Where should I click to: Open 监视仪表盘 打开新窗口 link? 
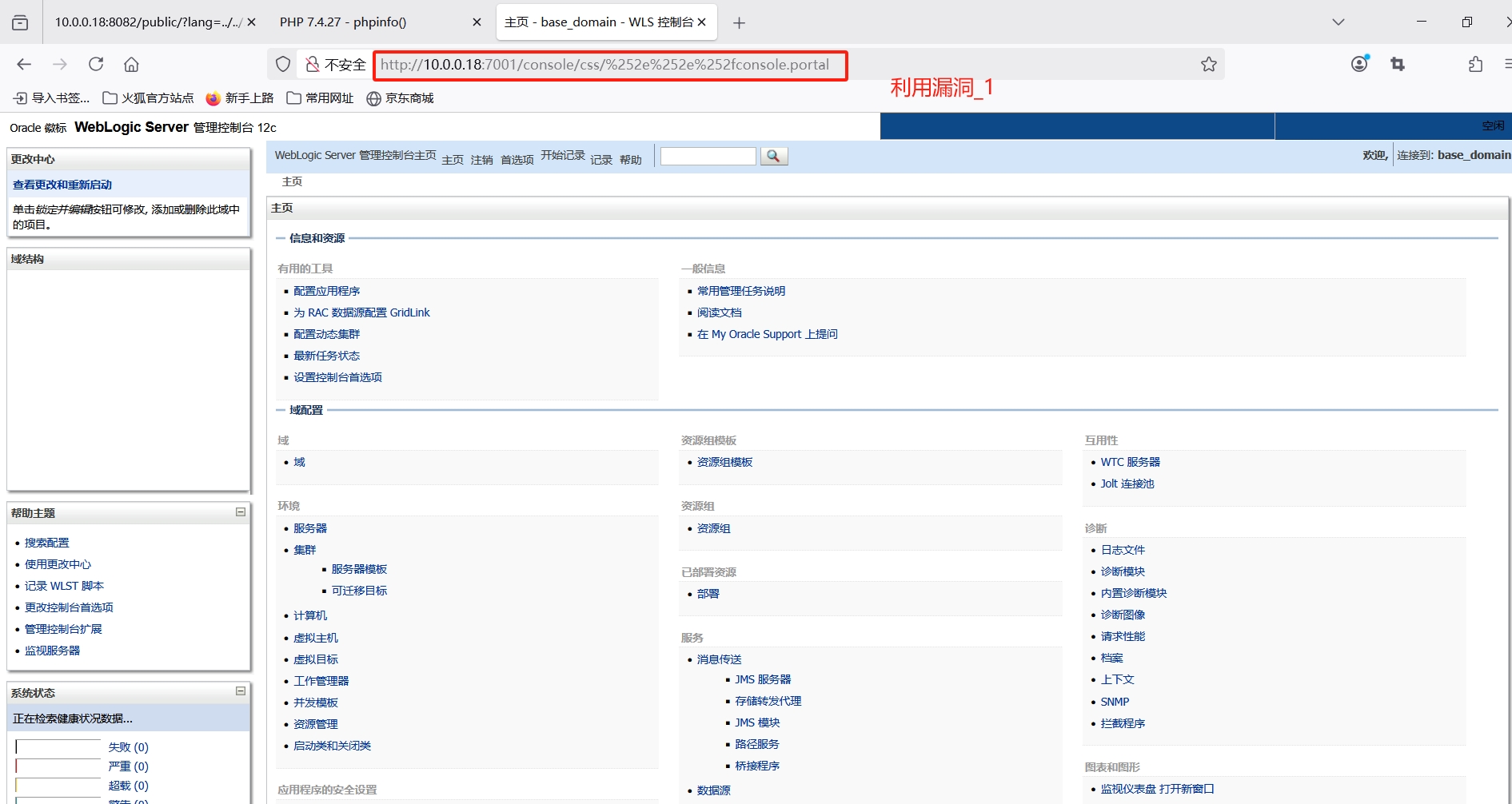pos(1157,789)
